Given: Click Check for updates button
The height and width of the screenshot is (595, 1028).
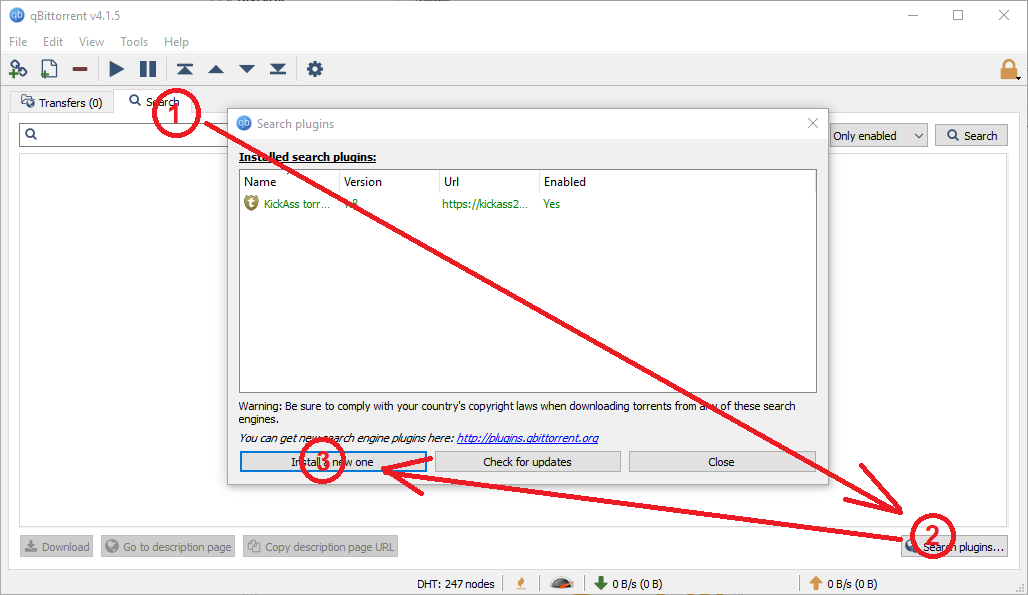Looking at the screenshot, I should tap(527, 461).
